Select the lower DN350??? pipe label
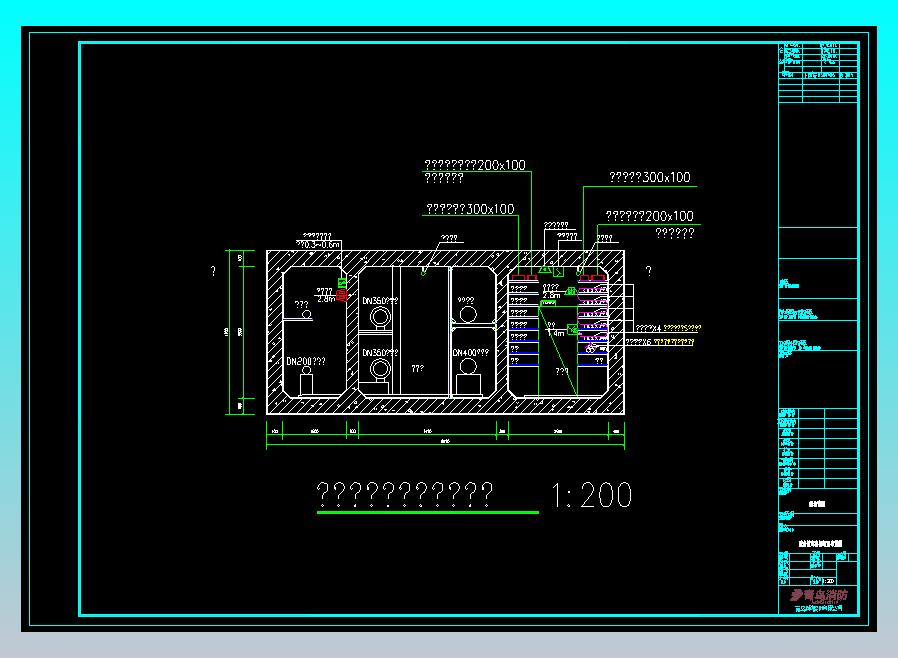 [380, 353]
